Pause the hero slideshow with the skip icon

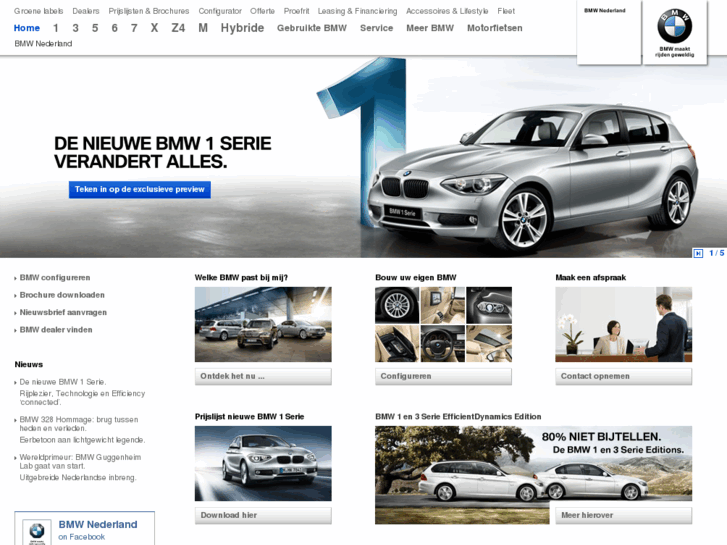698,253
